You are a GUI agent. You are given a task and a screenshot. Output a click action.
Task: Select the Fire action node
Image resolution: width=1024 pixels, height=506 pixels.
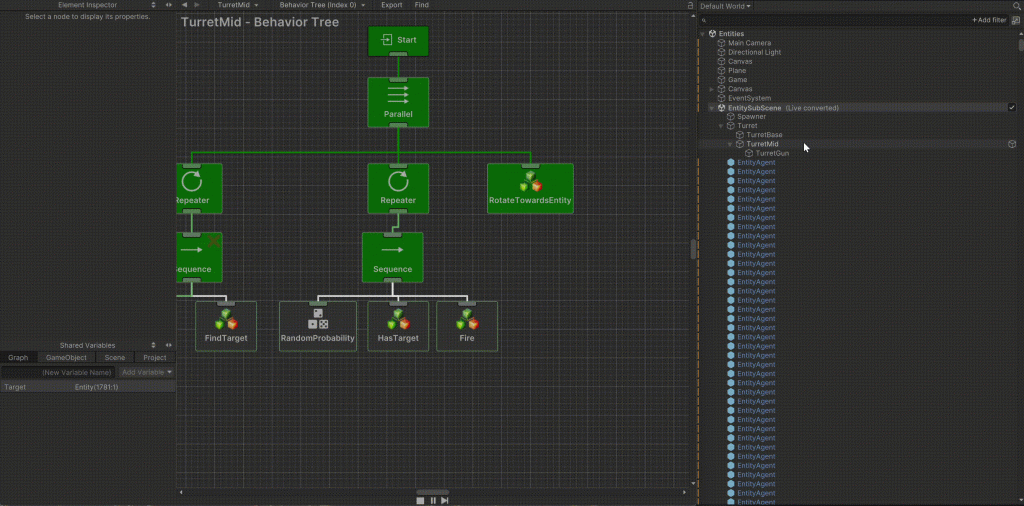coord(467,325)
